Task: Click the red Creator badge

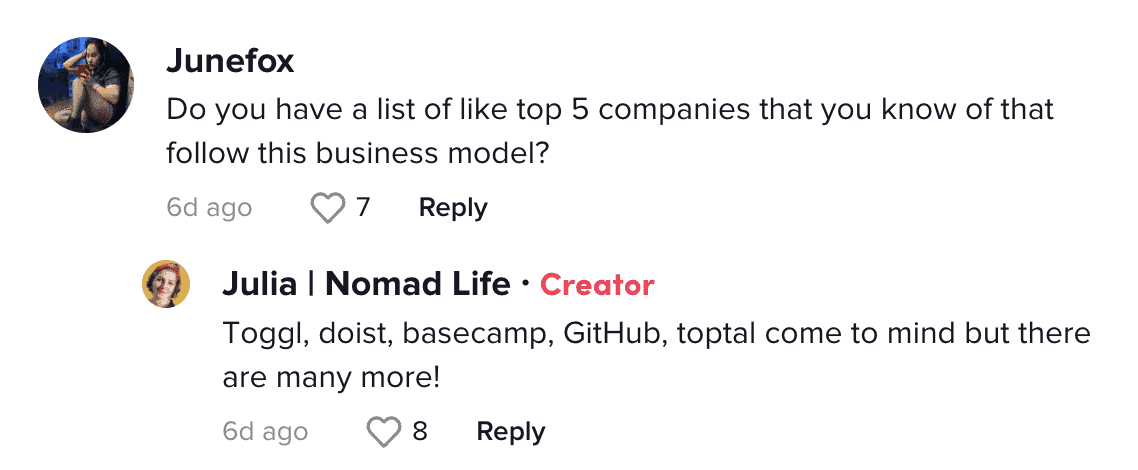Action: point(597,285)
